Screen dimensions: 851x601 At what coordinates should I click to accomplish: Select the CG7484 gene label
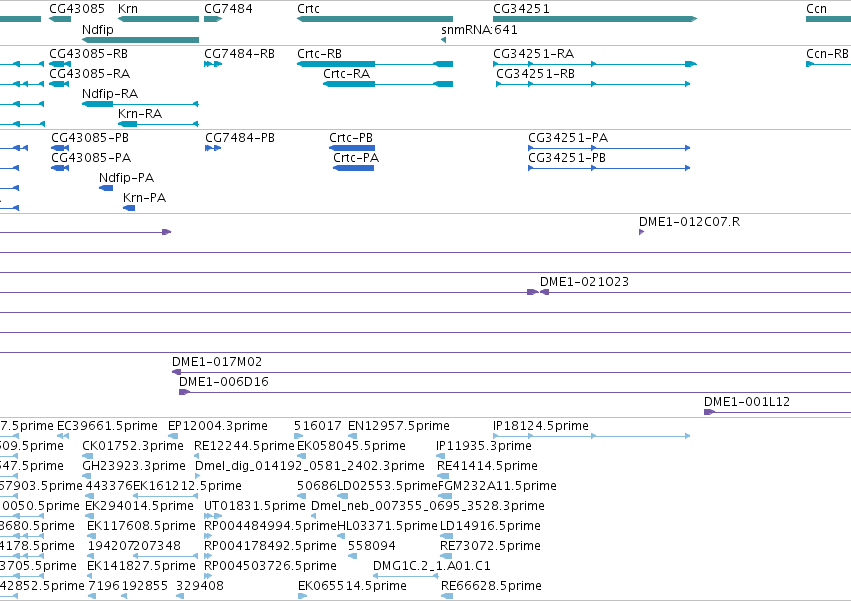click(x=228, y=9)
